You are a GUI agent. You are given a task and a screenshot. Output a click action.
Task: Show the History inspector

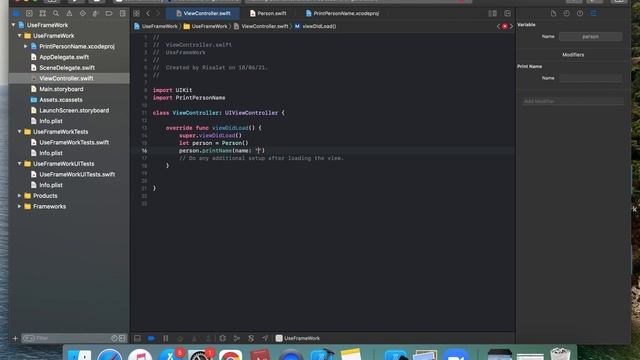click(567, 13)
